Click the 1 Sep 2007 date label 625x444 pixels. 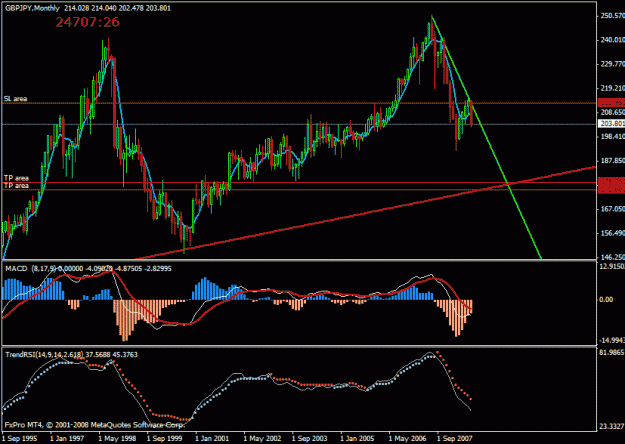click(455, 438)
